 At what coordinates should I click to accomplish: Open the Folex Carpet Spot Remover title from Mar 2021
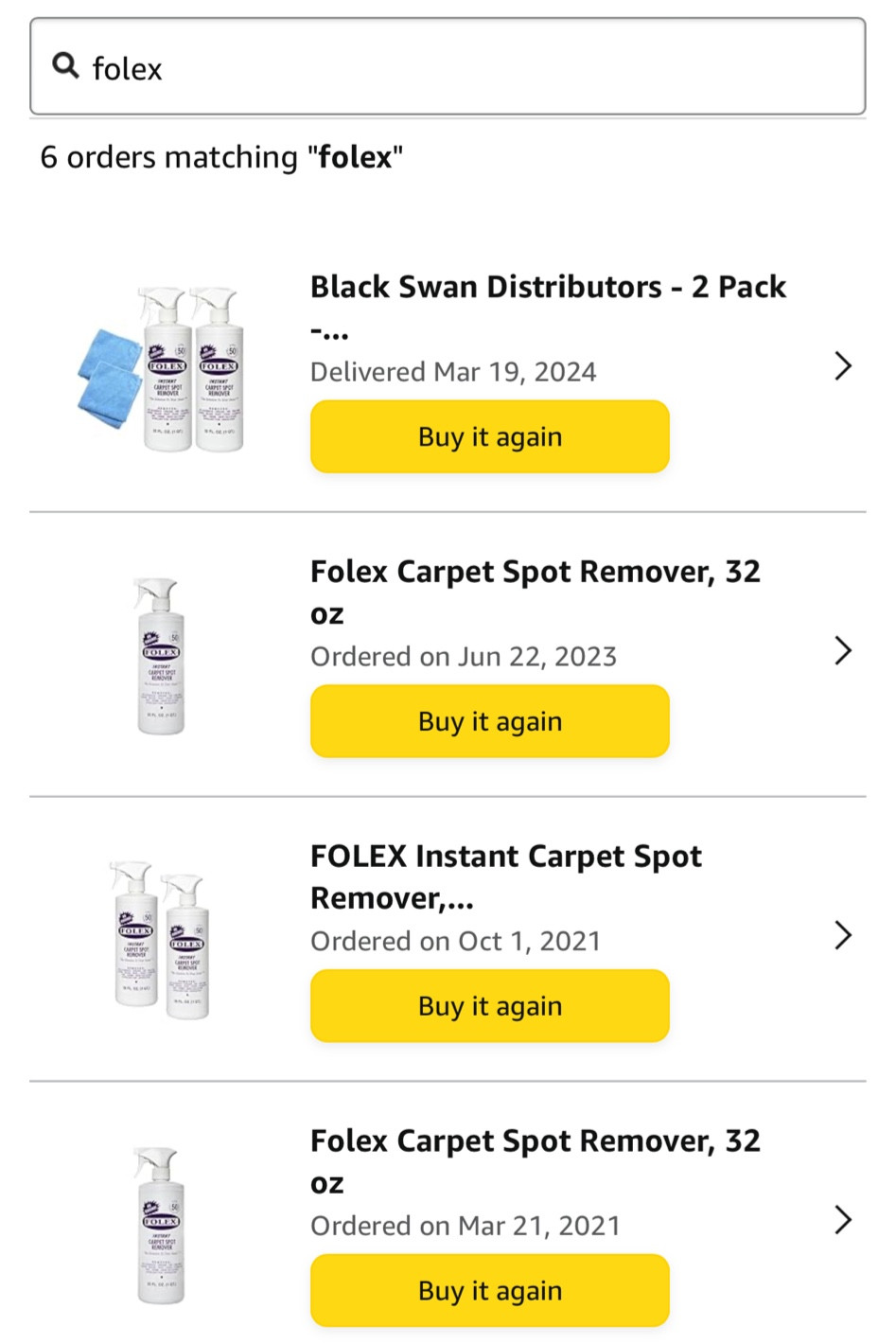[535, 1141]
